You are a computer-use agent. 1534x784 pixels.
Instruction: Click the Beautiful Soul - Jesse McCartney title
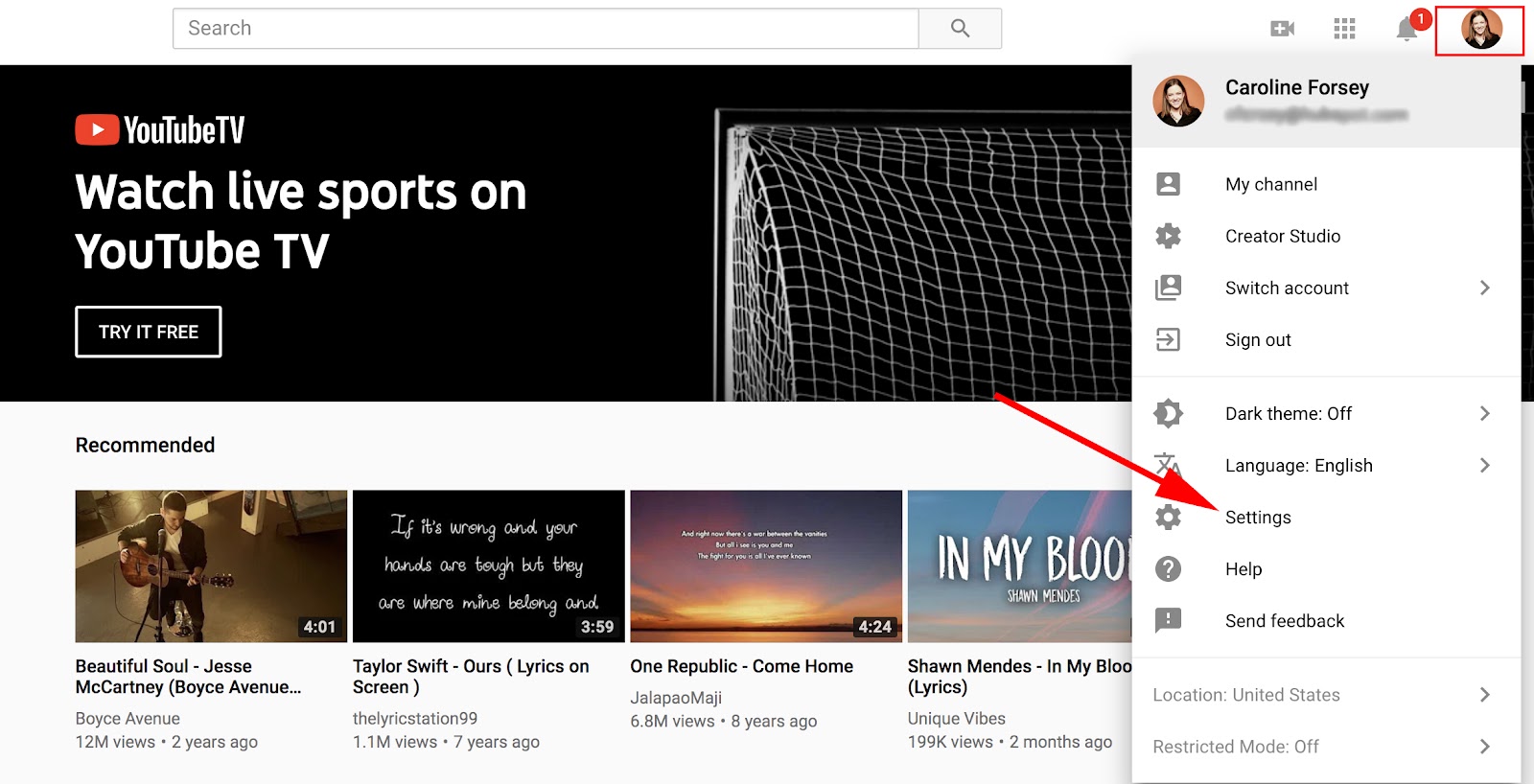(188, 677)
